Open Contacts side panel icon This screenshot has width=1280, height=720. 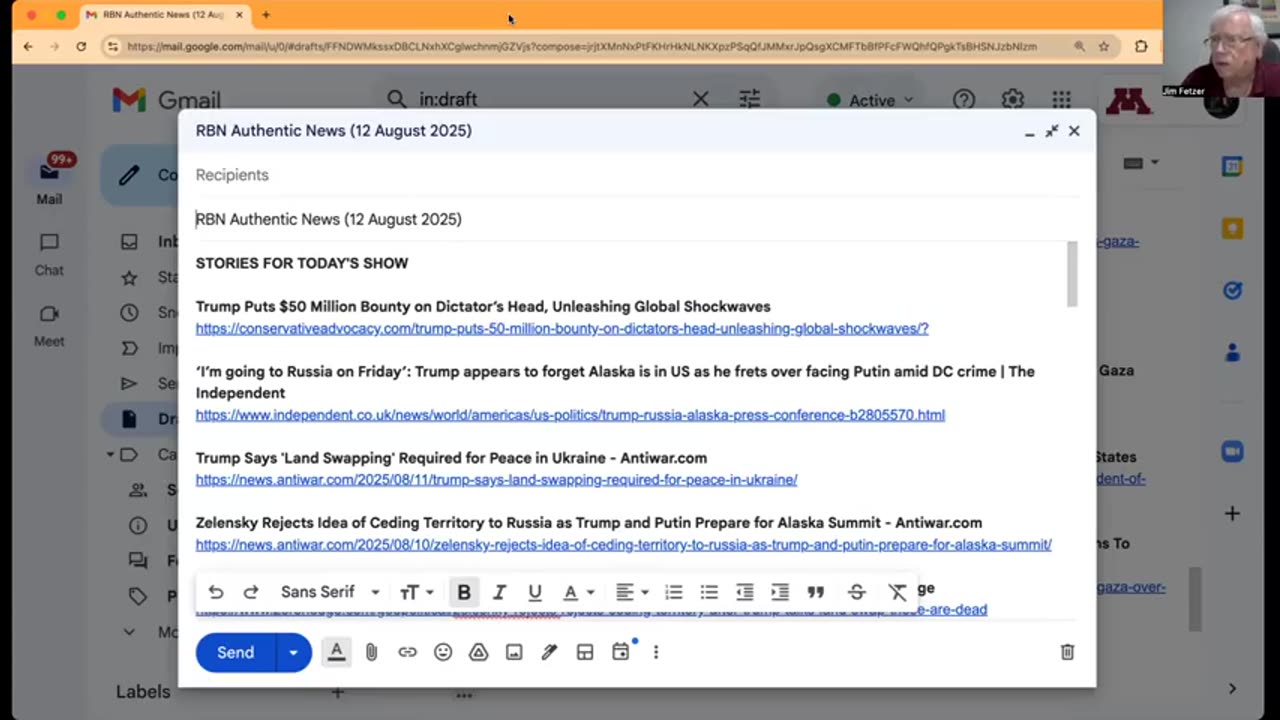coord(1232,352)
